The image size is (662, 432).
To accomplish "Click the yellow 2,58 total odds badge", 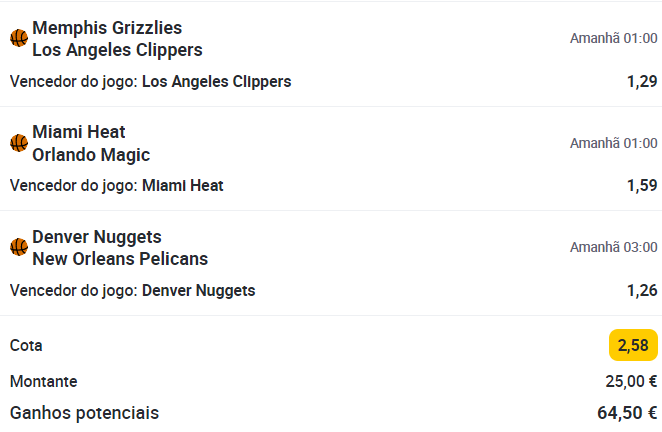I will (633, 345).
